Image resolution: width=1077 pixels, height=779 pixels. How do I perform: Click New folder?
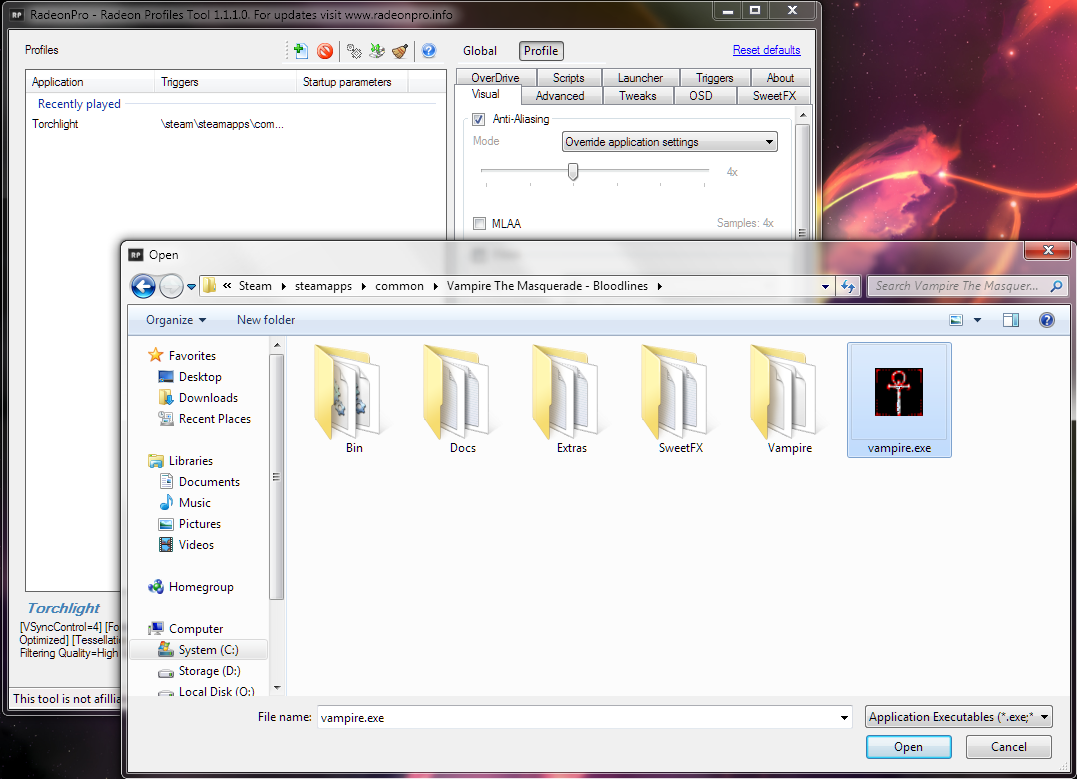pos(266,319)
